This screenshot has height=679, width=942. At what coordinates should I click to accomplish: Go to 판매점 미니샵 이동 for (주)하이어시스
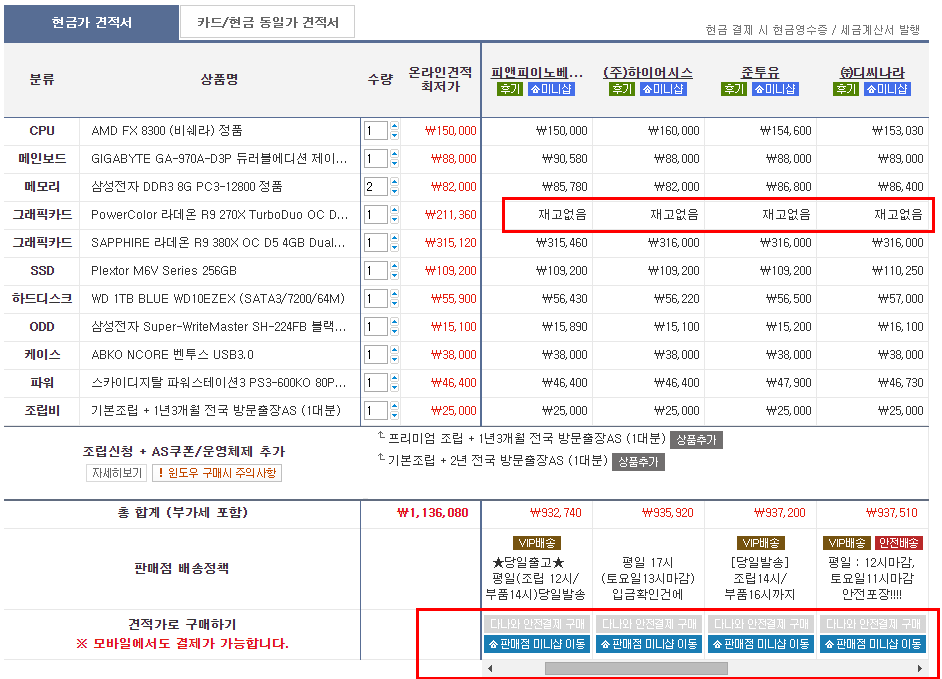click(x=649, y=644)
